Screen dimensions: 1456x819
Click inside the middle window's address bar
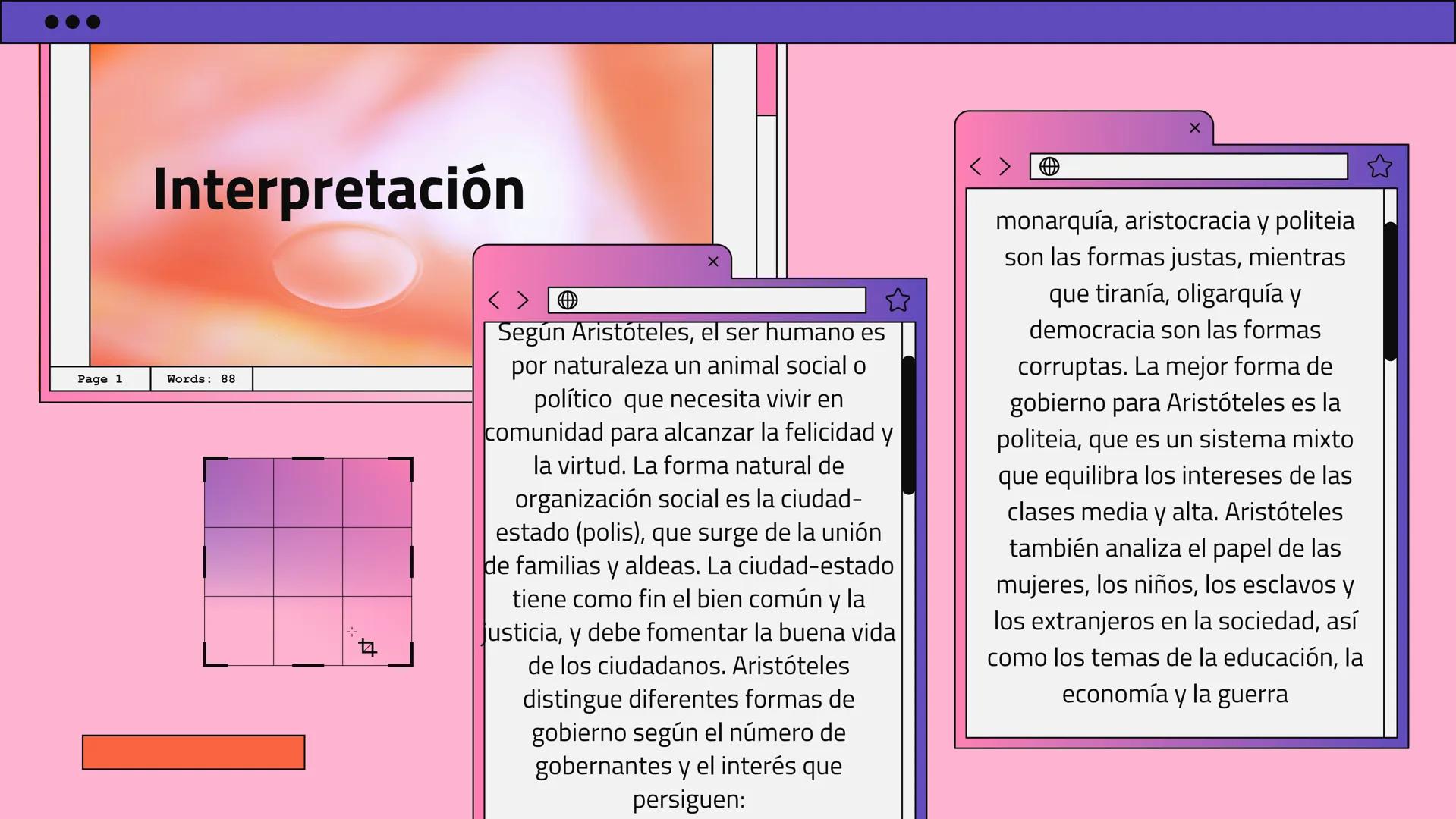coord(706,300)
